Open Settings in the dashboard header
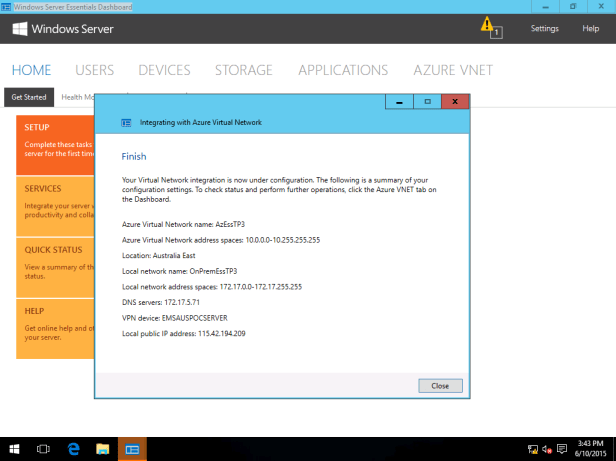616x461 pixels. [544, 28]
